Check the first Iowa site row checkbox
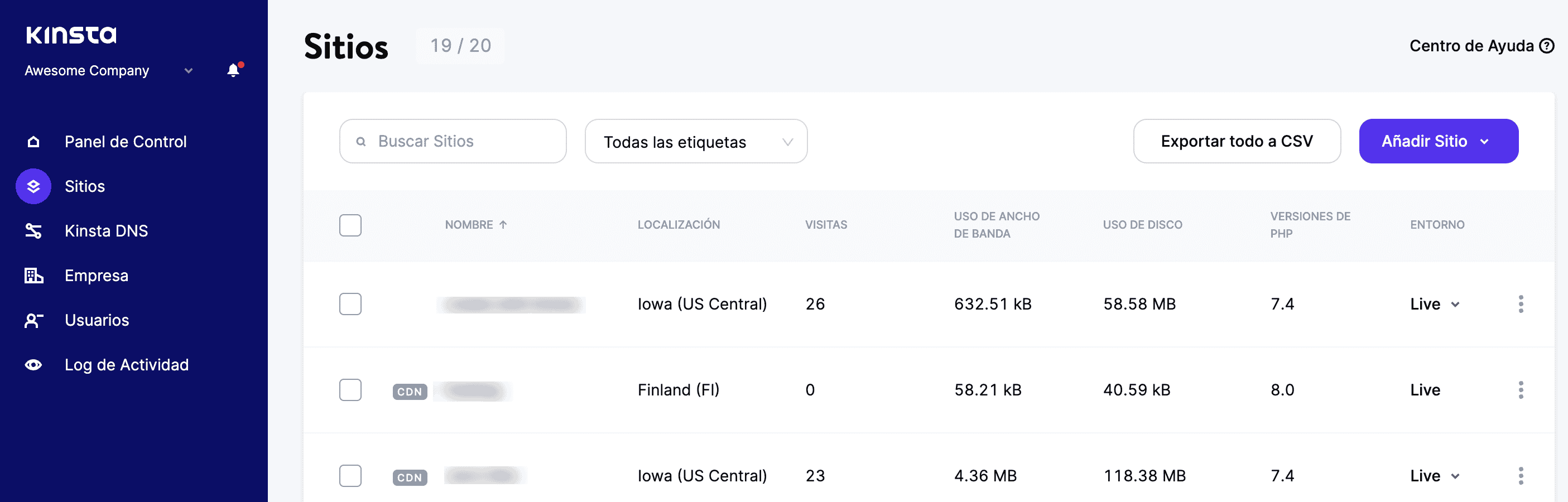Image resolution: width=1568 pixels, height=502 pixels. (350, 304)
